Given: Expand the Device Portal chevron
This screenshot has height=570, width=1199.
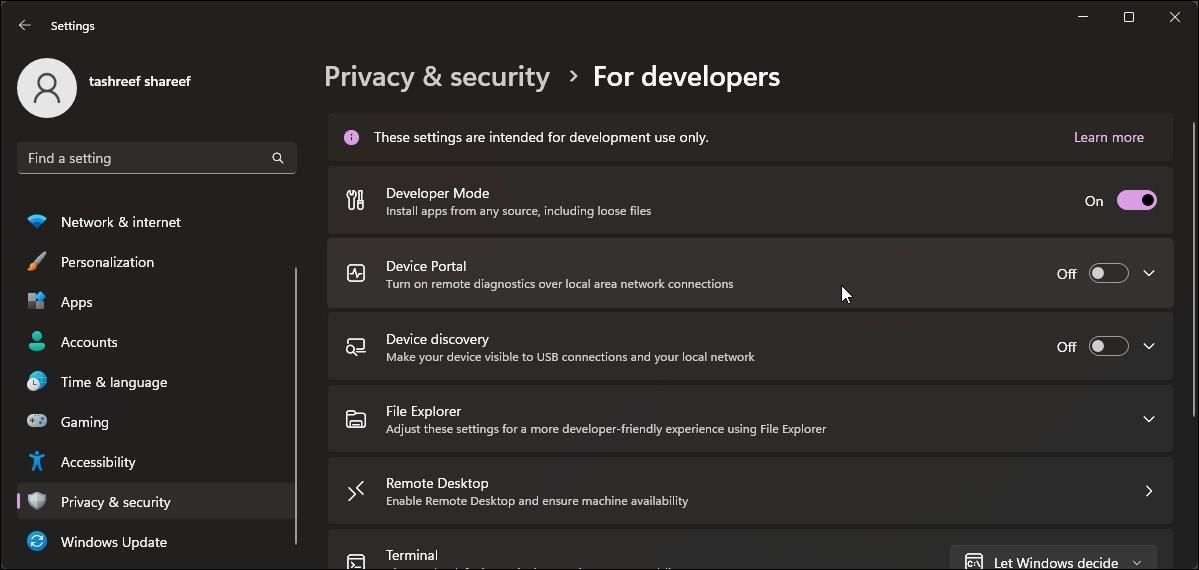Looking at the screenshot, I should (x=1149, y=273).
